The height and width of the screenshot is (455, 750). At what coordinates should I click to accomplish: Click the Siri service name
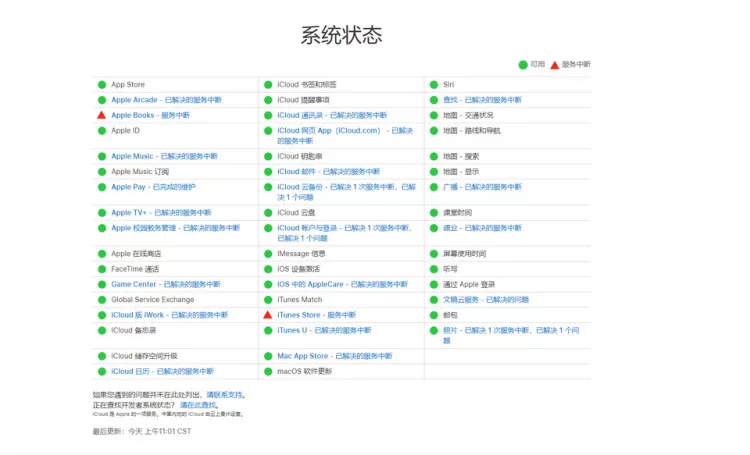click(448, 85)
